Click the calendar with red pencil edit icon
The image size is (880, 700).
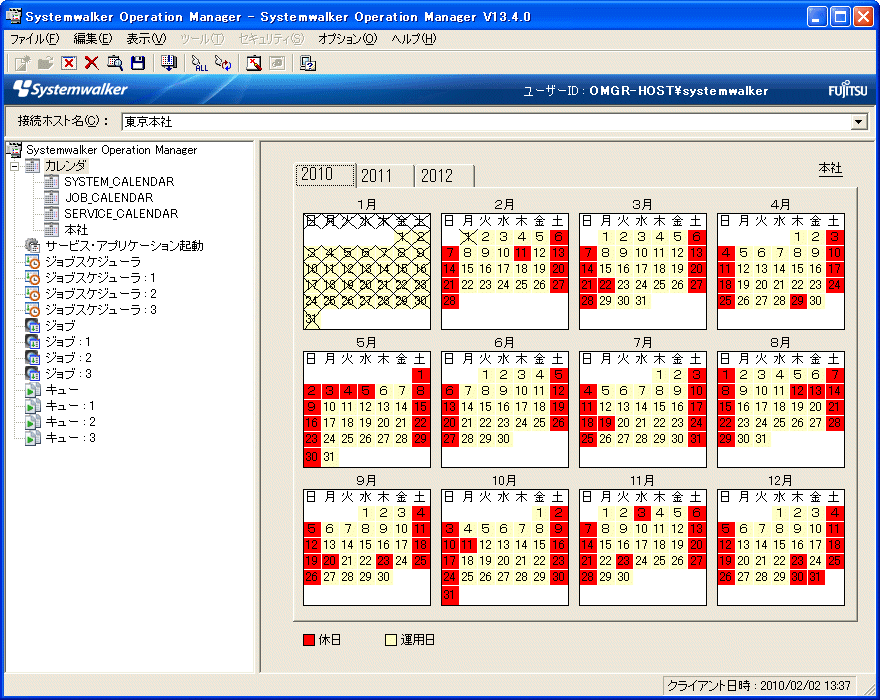click(x=254, y=63)
